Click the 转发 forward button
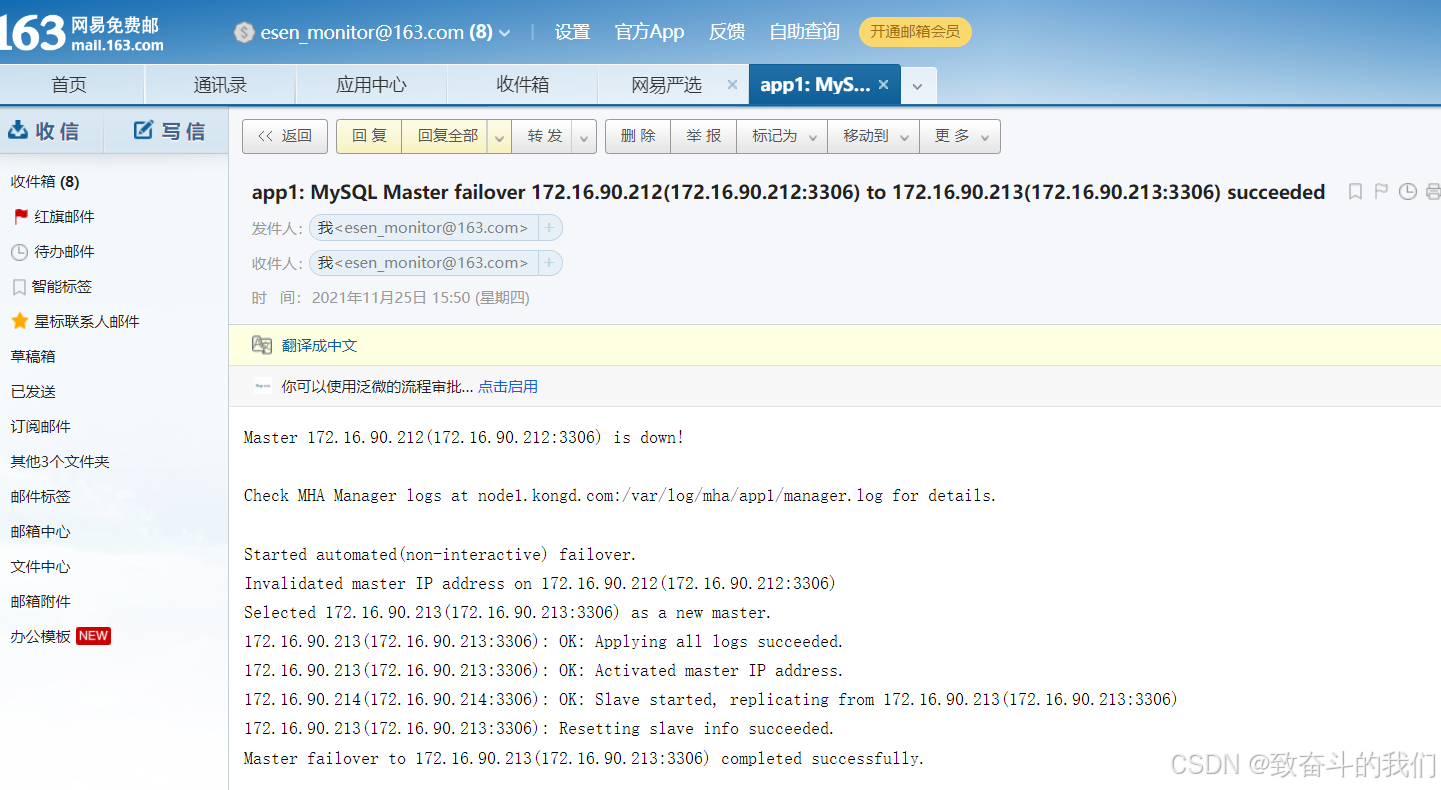 [544, 136]
